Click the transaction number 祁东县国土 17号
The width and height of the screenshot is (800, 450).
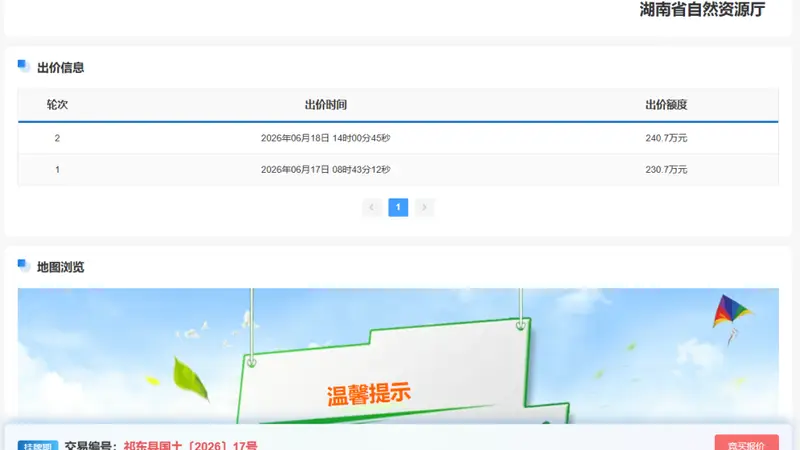[190, 445]
